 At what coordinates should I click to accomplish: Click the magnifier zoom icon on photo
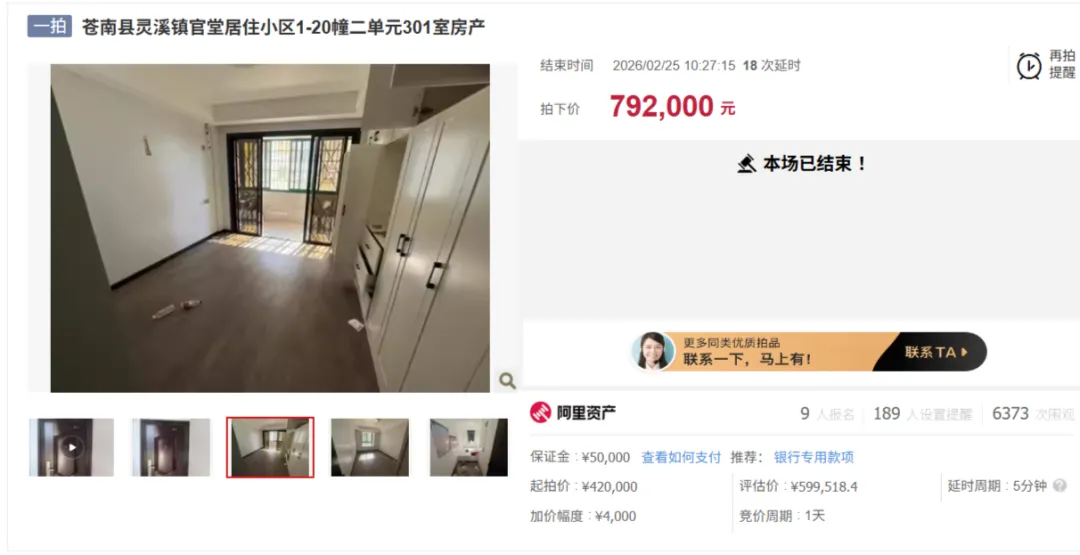[507, 380]
